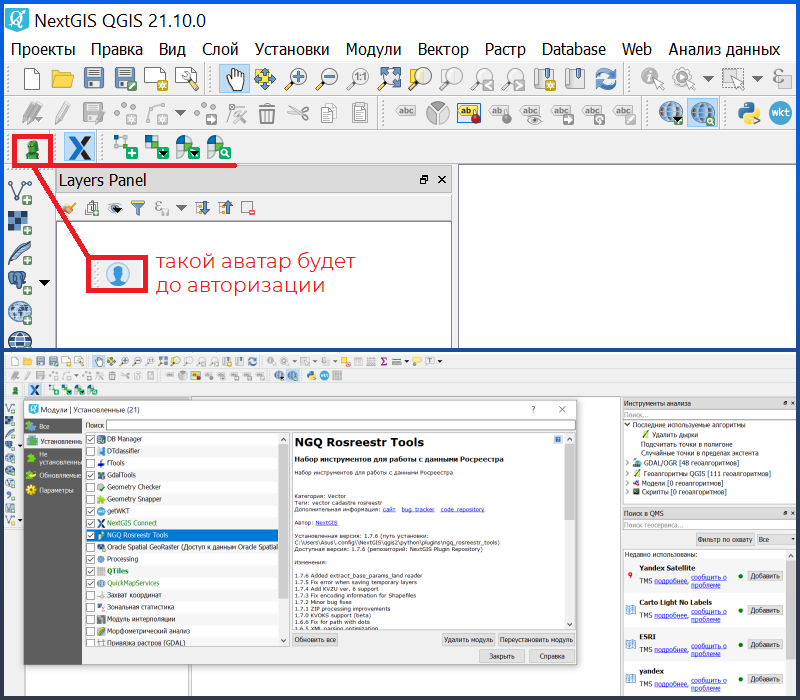The width and height of the screenshot is (800, 700).
Task: Click Удалить модуль button
Action: tap(468, 639)
